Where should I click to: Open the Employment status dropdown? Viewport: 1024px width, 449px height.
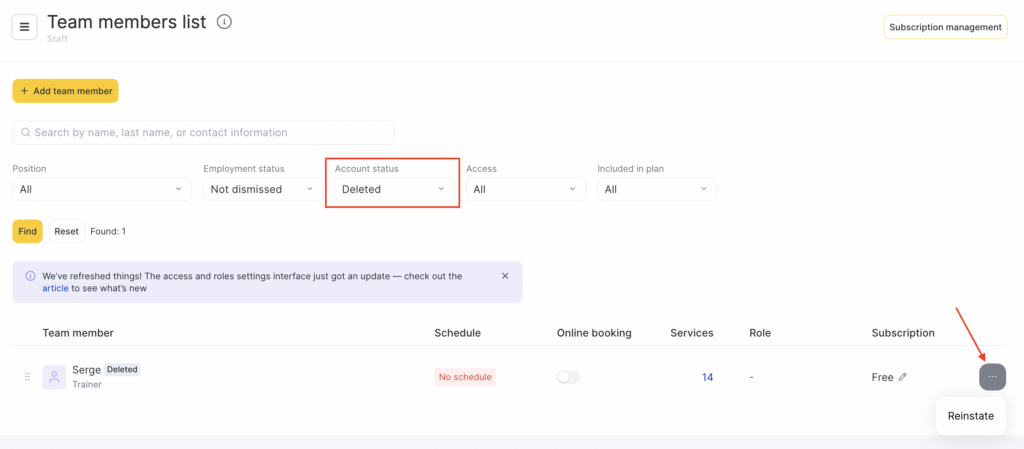click(x=263, y=189)
